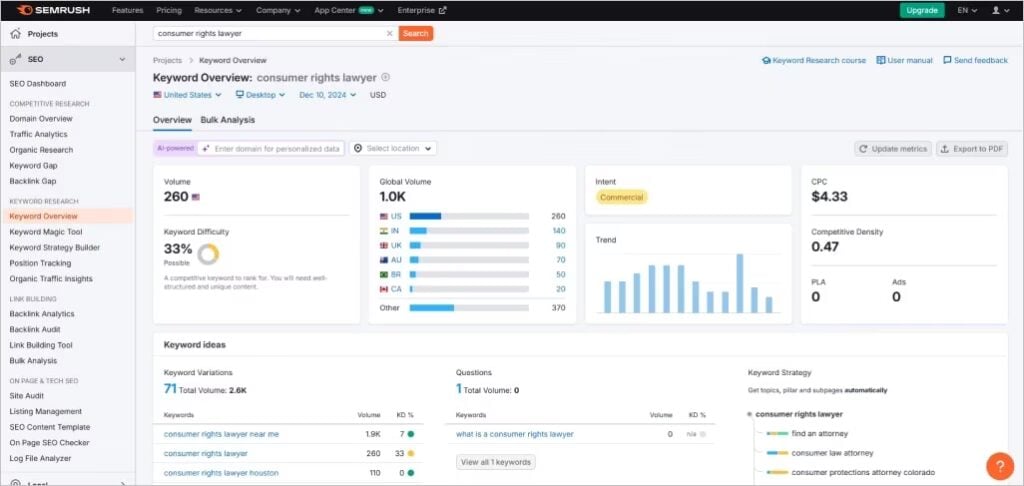This screenshot has height=486, width=1024.
Task: Open the United States country dropdown
Action: [187, 95]
